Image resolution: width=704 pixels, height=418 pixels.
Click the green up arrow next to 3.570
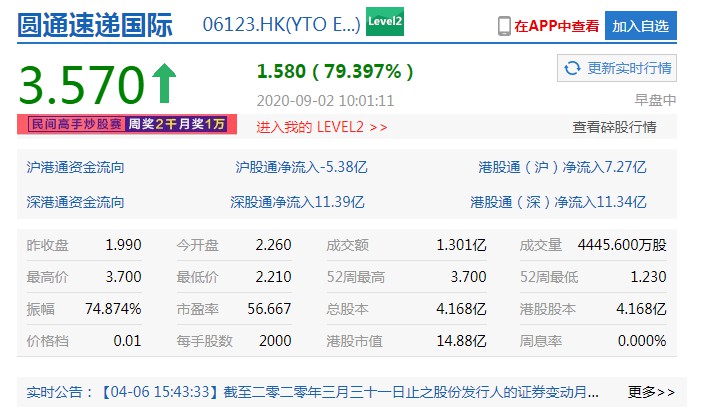(x=164, y=83)
